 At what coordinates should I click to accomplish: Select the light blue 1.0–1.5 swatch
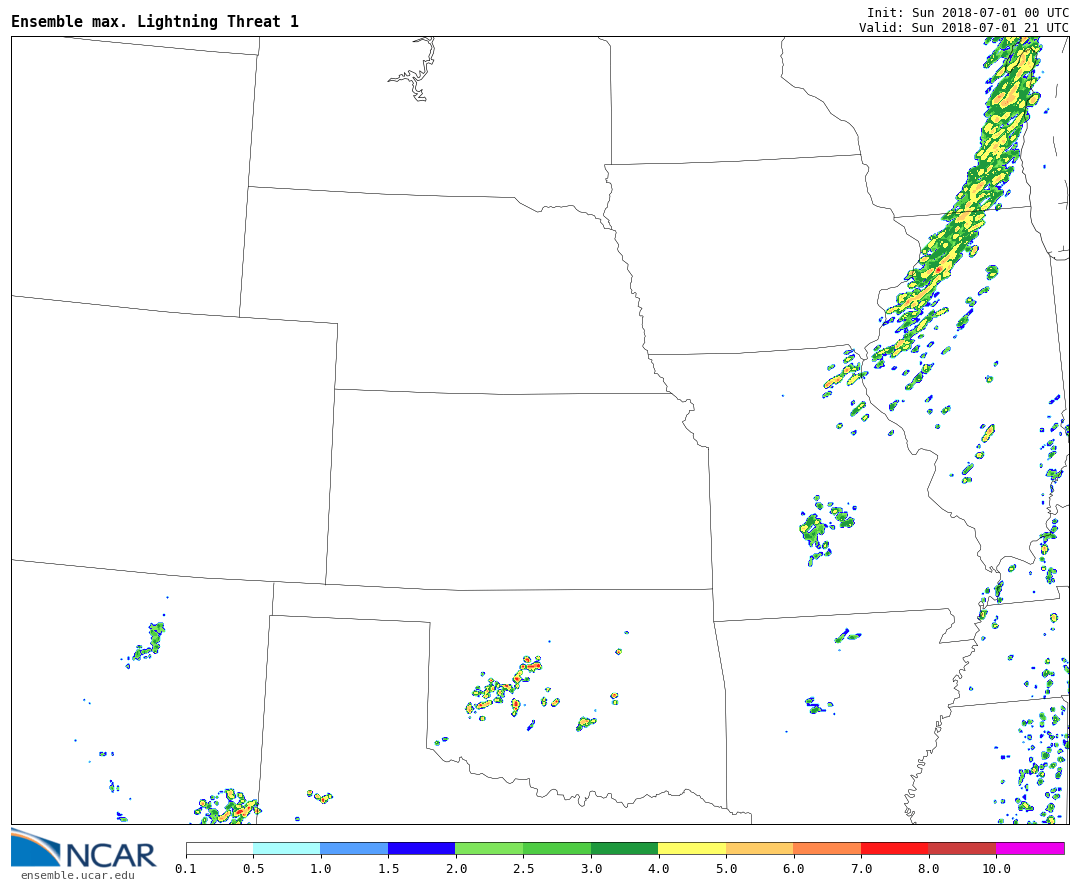[x=355, y=848]
